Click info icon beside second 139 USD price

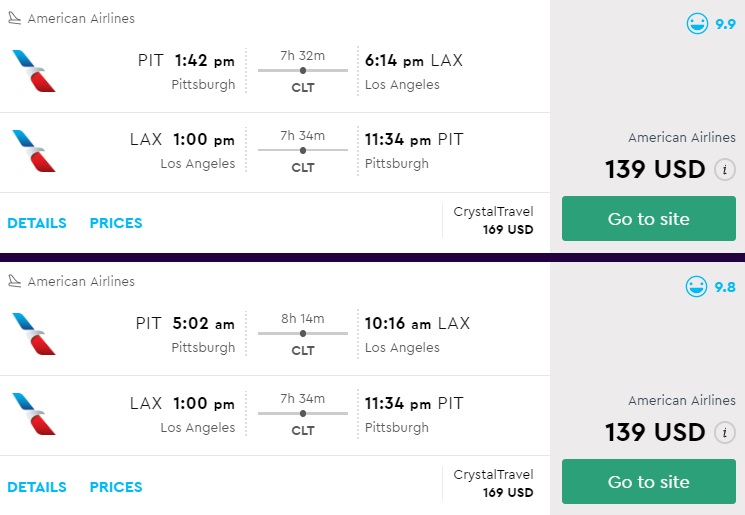click(x=725, y=433)
